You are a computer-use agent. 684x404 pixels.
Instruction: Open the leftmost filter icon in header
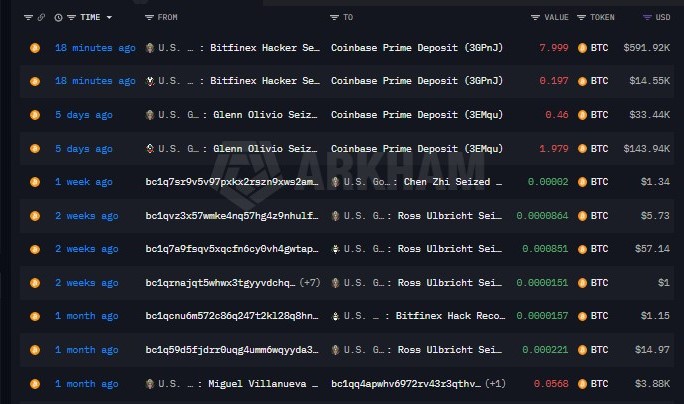click(28, 17)
